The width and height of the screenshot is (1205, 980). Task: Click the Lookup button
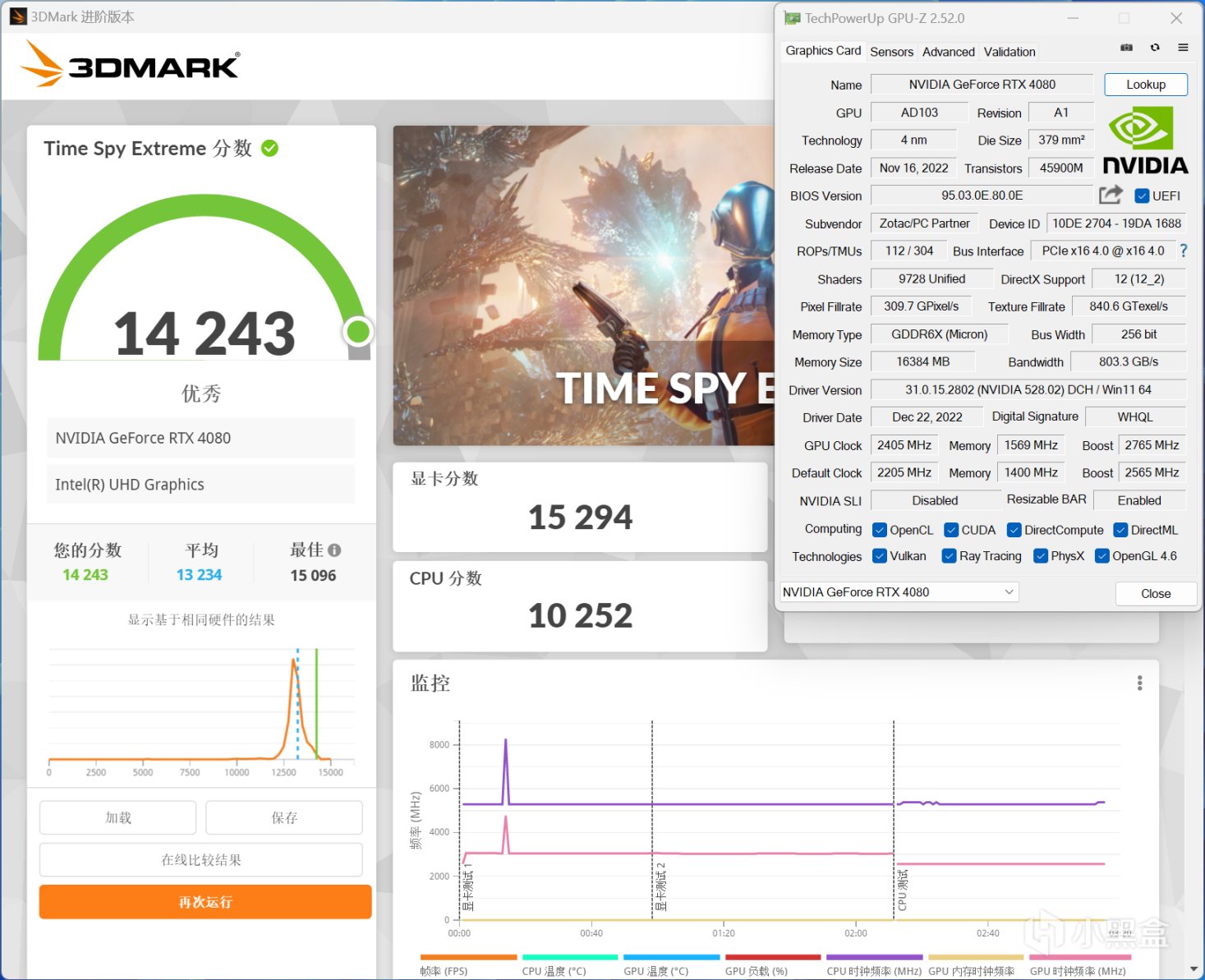[x=1146, y=84]
